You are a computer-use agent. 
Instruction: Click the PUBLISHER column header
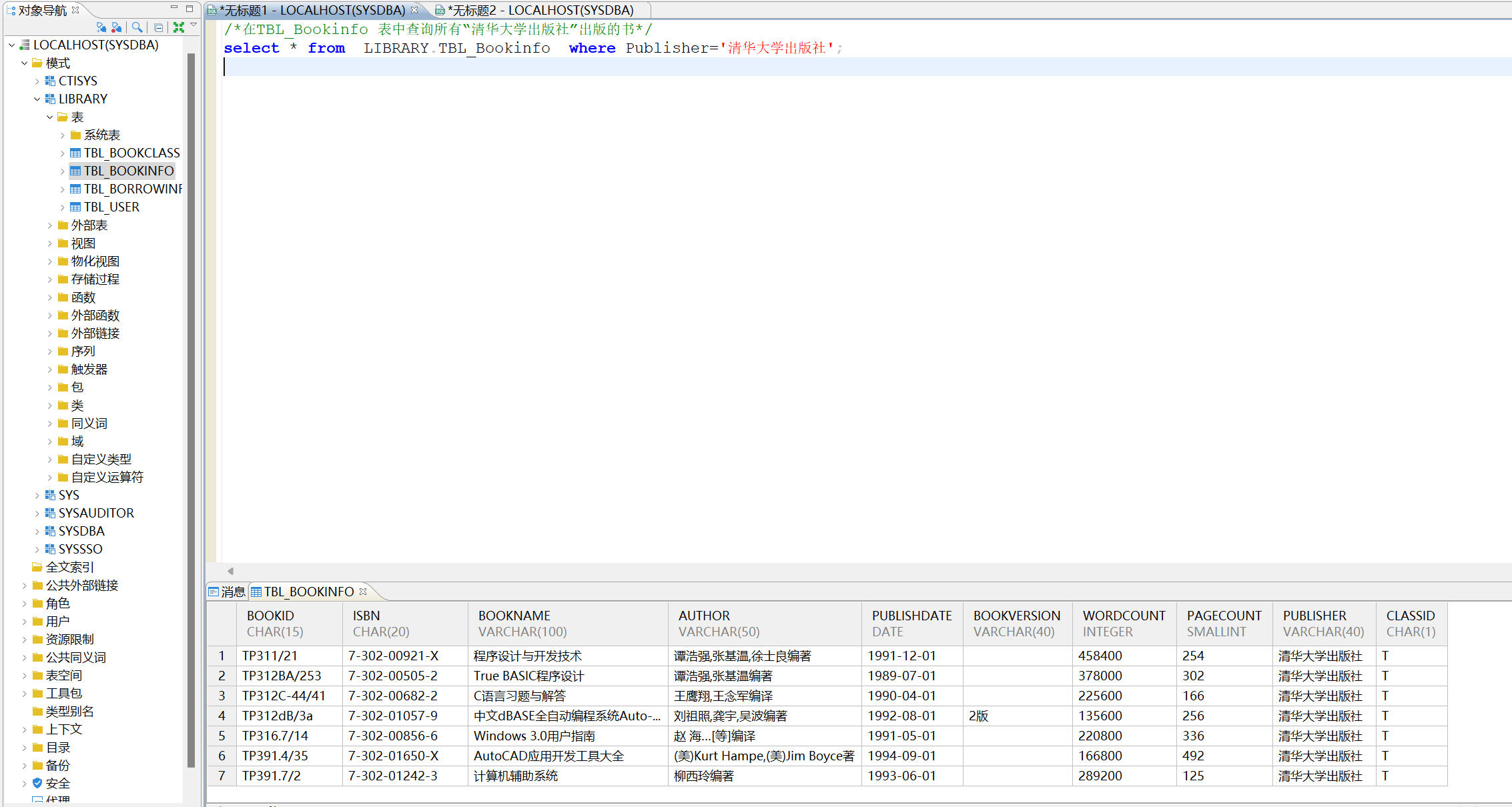point(1314,616)
